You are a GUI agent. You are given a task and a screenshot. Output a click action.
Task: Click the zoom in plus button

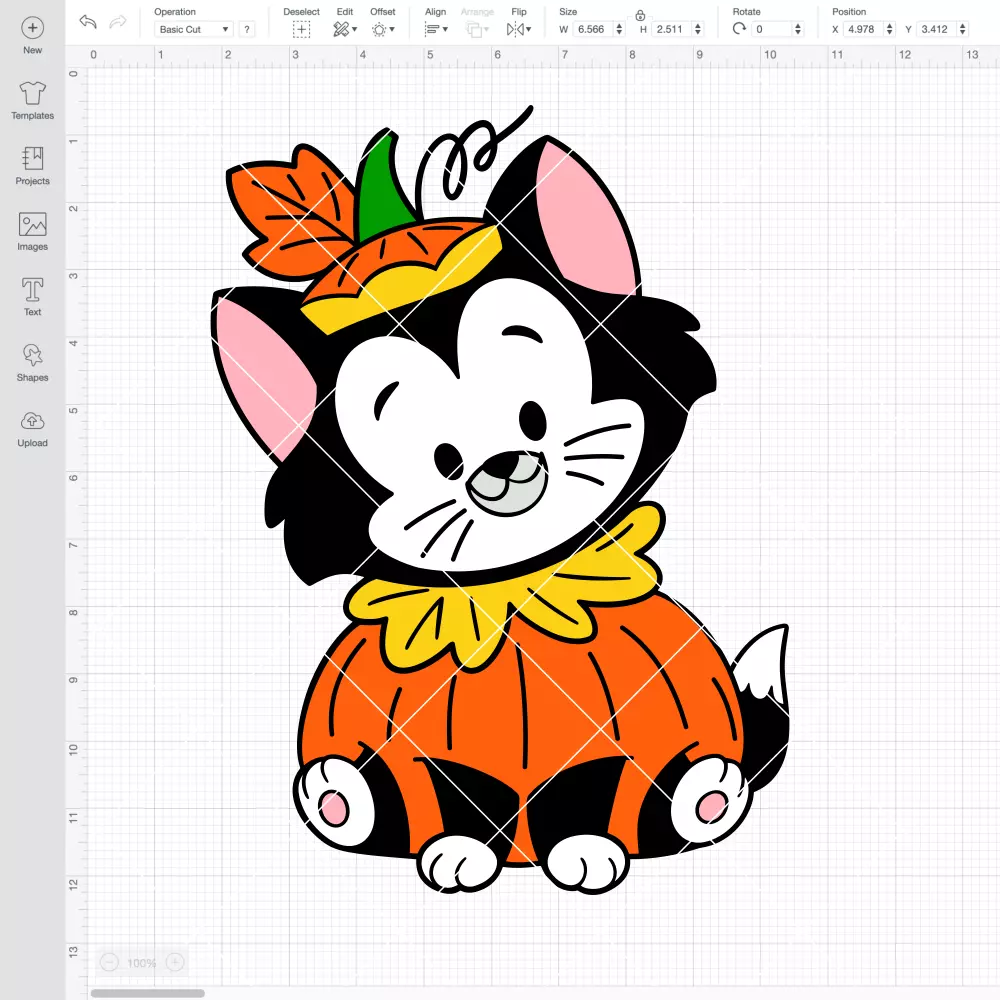coord(175,962)
